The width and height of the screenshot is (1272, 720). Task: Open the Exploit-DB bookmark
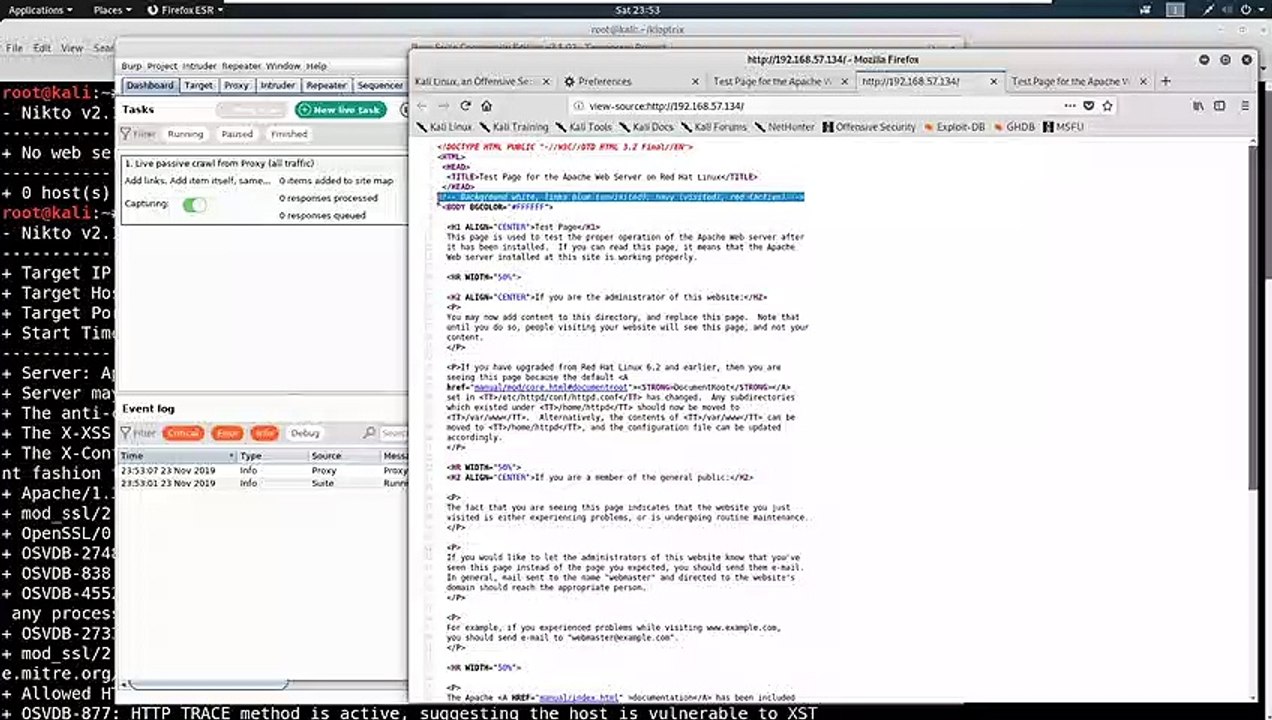point(954,127)
